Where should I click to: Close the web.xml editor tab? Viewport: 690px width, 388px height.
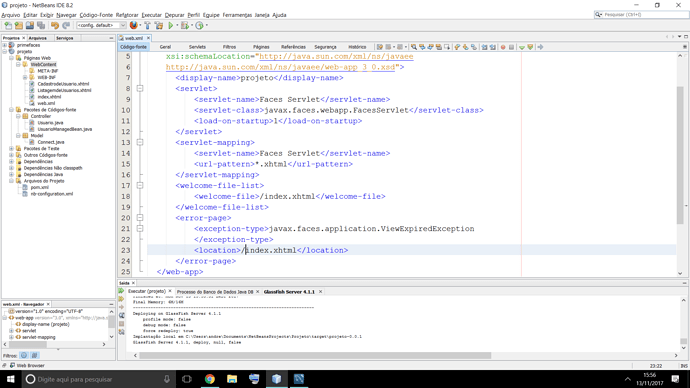[x=148, y=38]
